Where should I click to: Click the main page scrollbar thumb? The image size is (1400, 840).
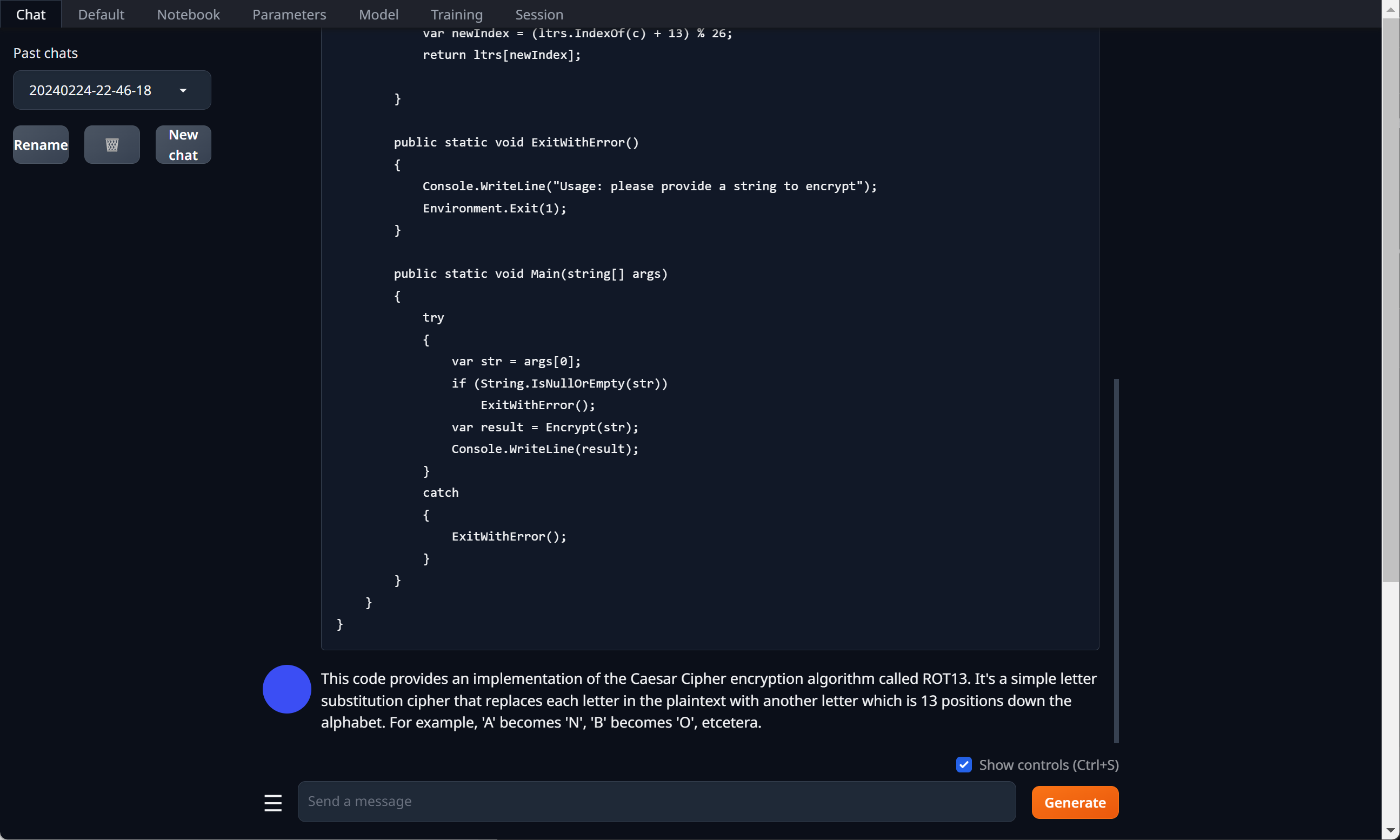1390,300
